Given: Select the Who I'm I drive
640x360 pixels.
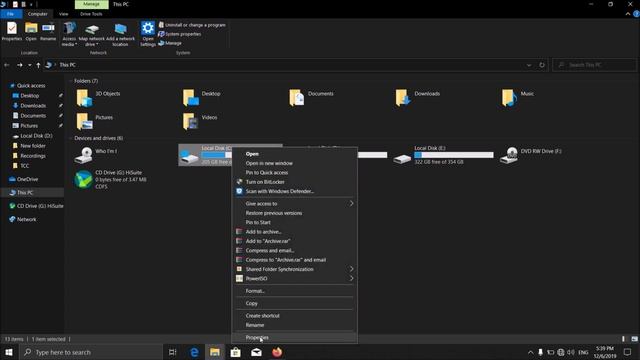Looking at the screenshot, I should click(96, 155).
